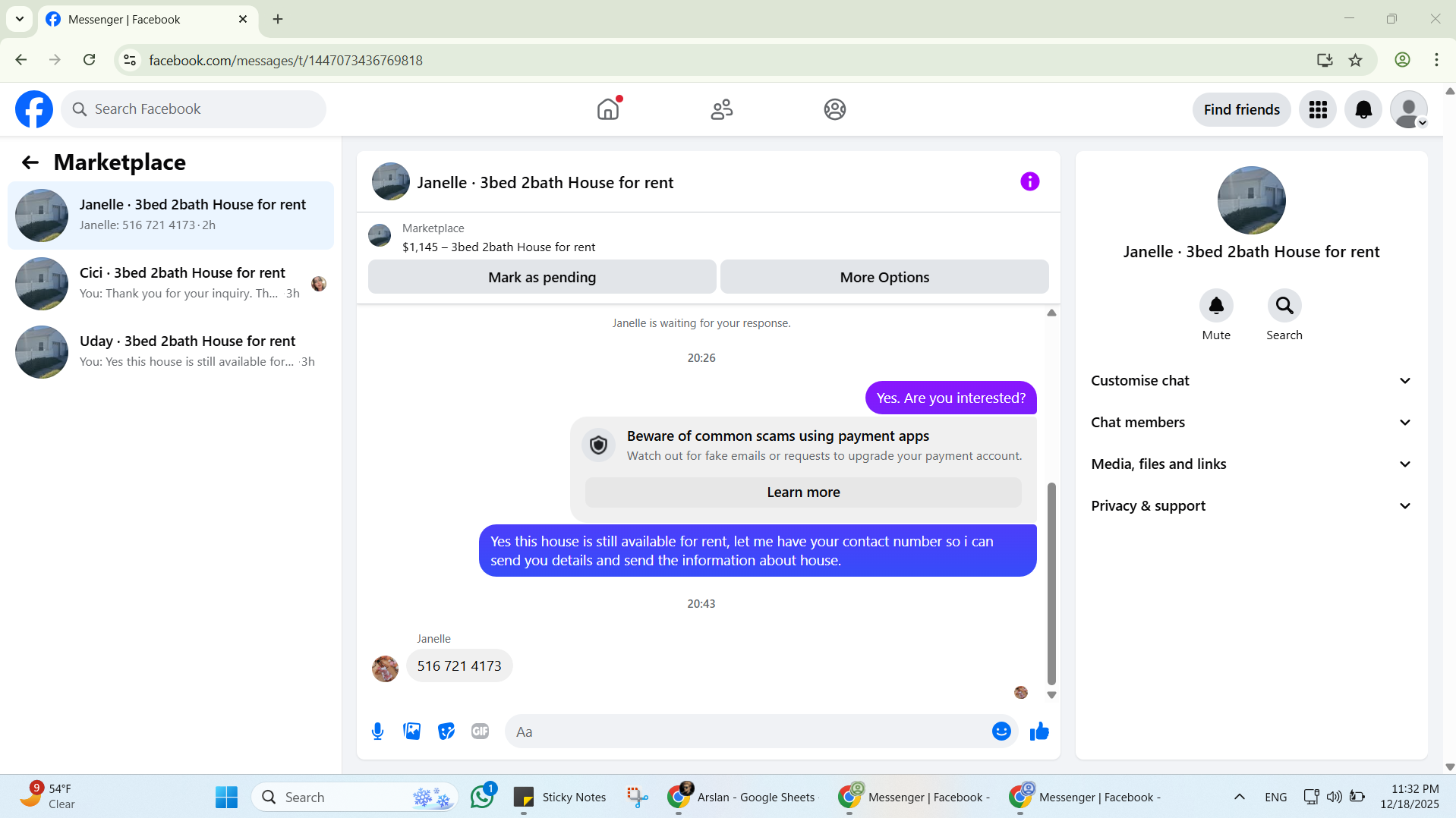This screenshot has width=1456, height=818.
Task: Open Uday 3bed 2bath conversation
Action: [171, 352]
